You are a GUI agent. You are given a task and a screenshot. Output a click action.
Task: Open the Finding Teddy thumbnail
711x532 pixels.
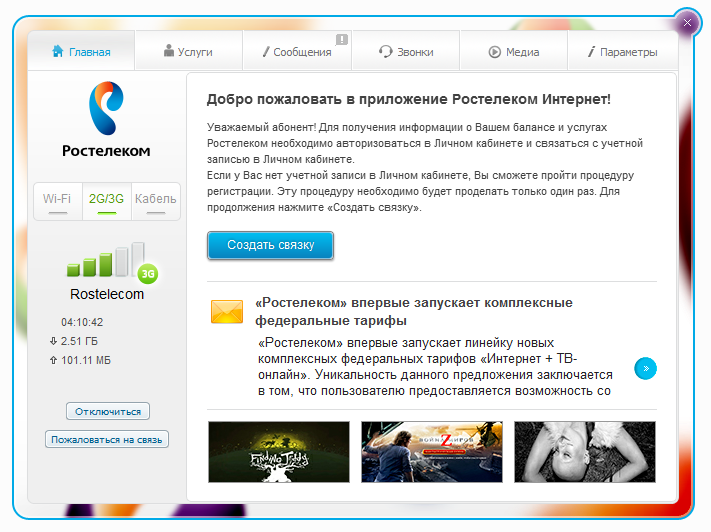tap(279, 452)
